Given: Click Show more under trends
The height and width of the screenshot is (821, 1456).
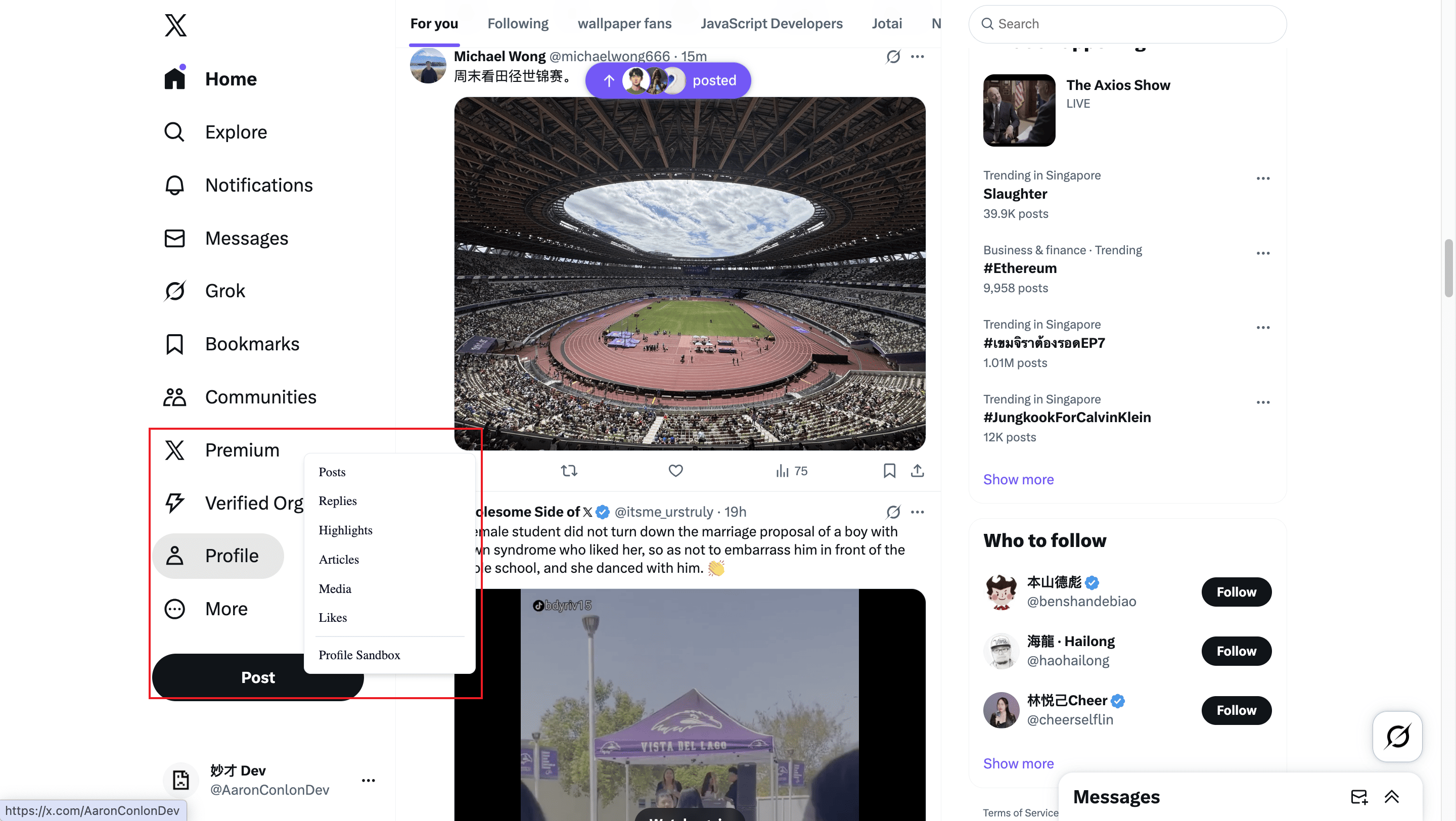Looking at the screenshot, I should [x=1018, y=479].
